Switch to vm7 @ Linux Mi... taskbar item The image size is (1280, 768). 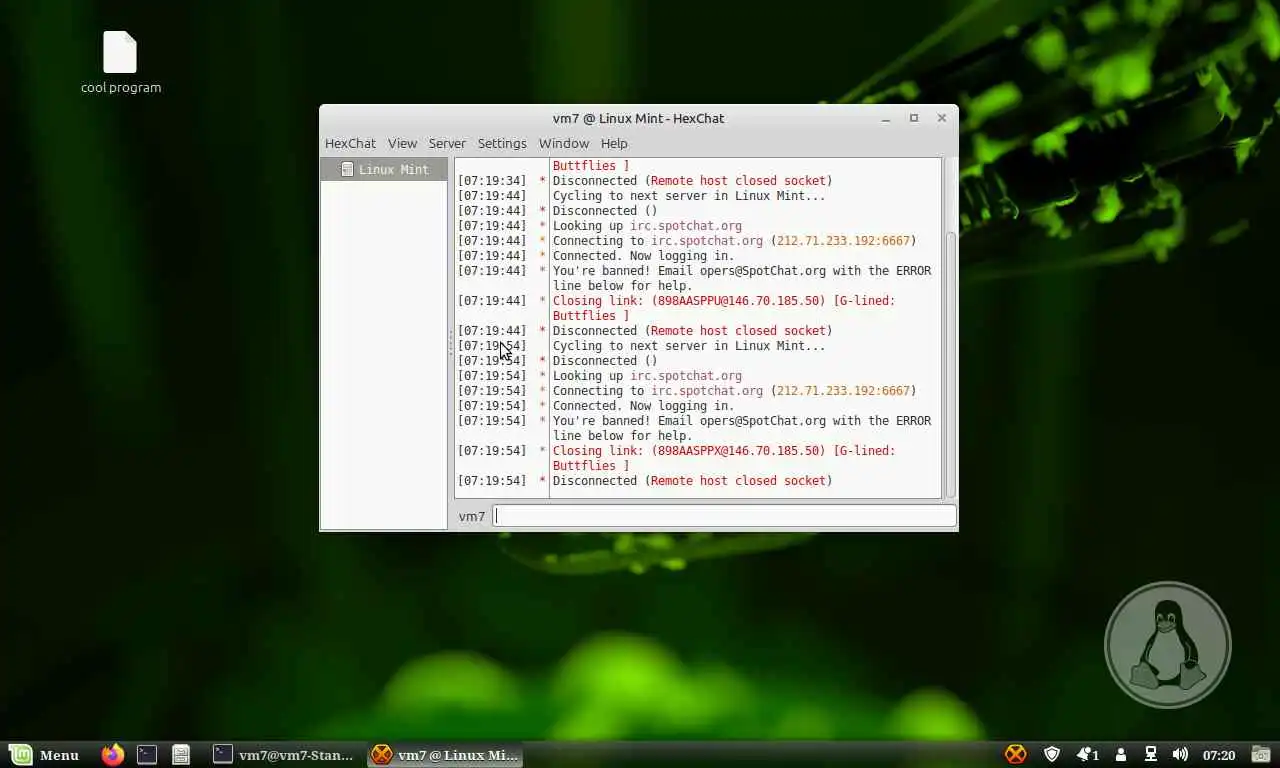[445, 755]
